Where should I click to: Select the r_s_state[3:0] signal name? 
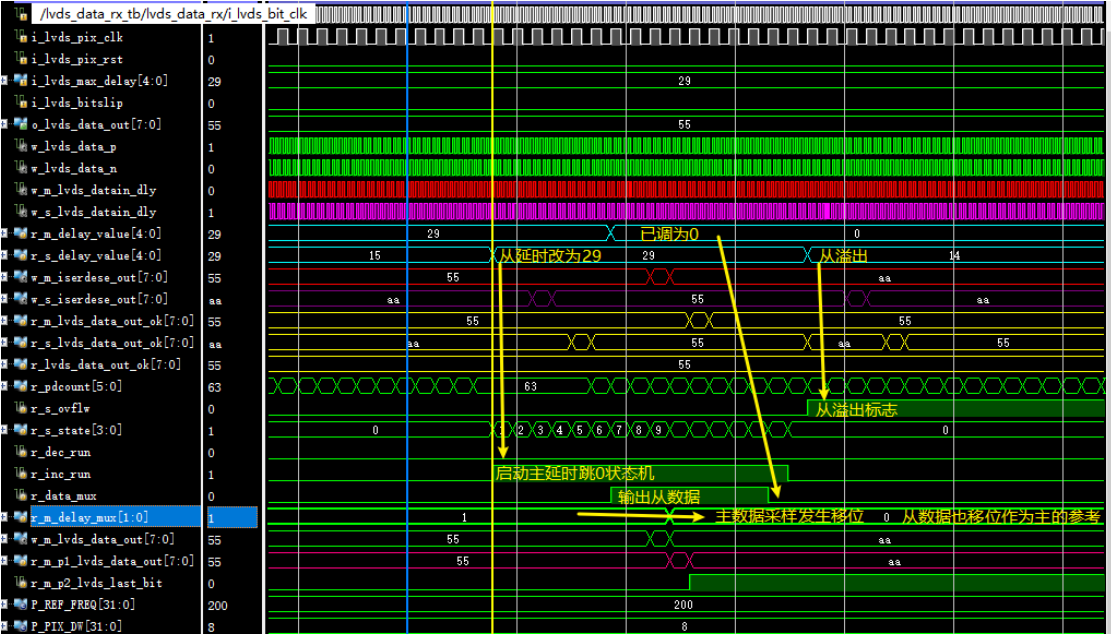point(77,431)
